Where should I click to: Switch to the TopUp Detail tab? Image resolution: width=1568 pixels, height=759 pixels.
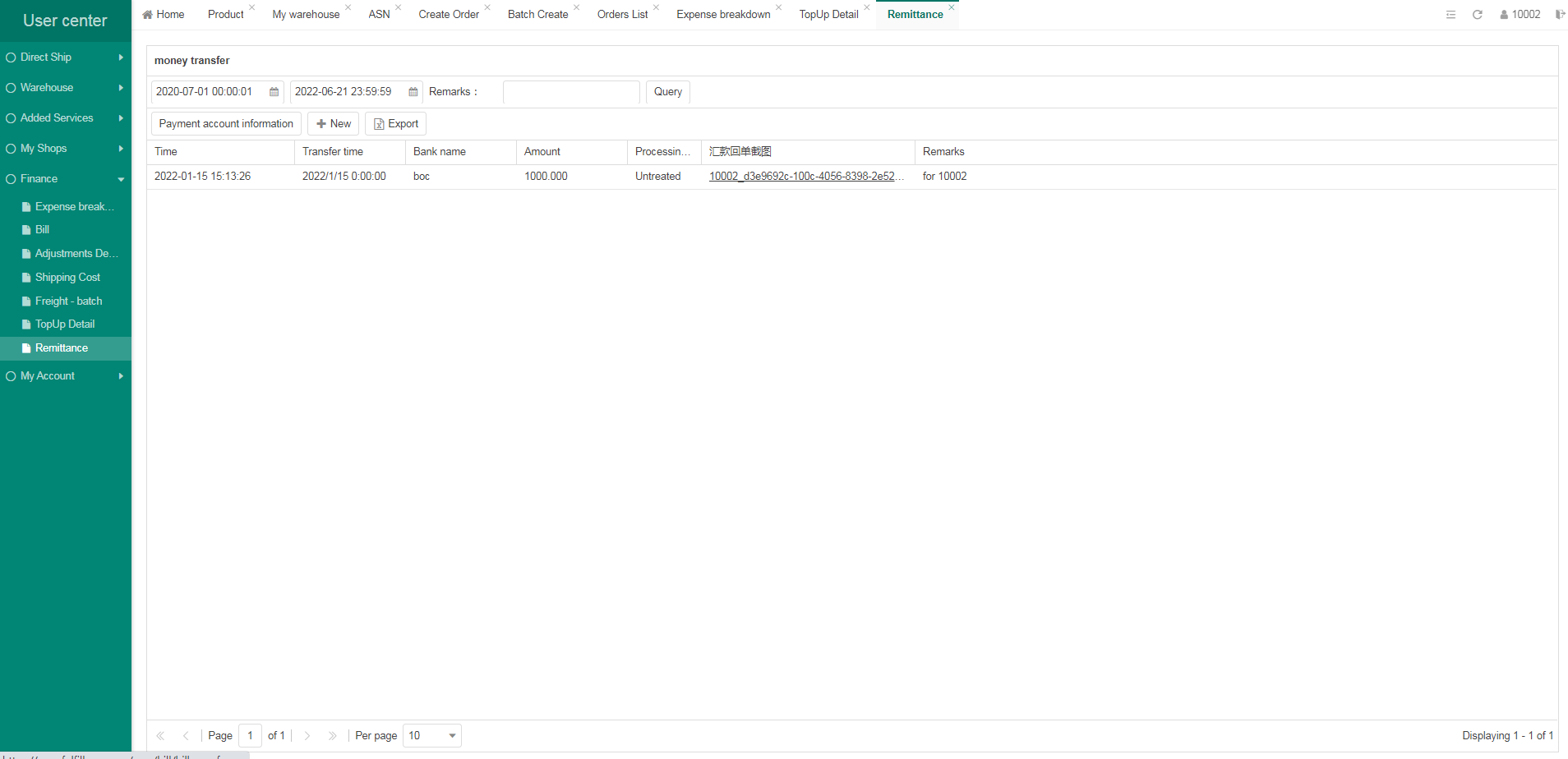point(828,15)
